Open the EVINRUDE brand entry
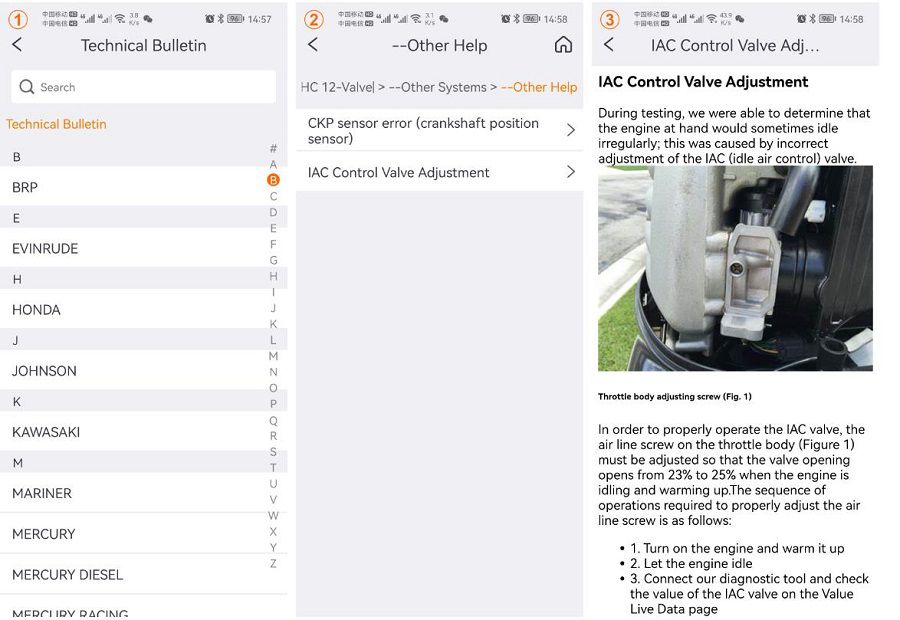 [x=45, y=248]
